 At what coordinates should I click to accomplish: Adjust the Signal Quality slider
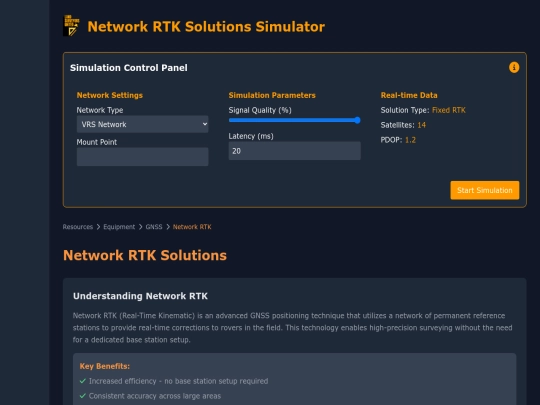(294, 120)
